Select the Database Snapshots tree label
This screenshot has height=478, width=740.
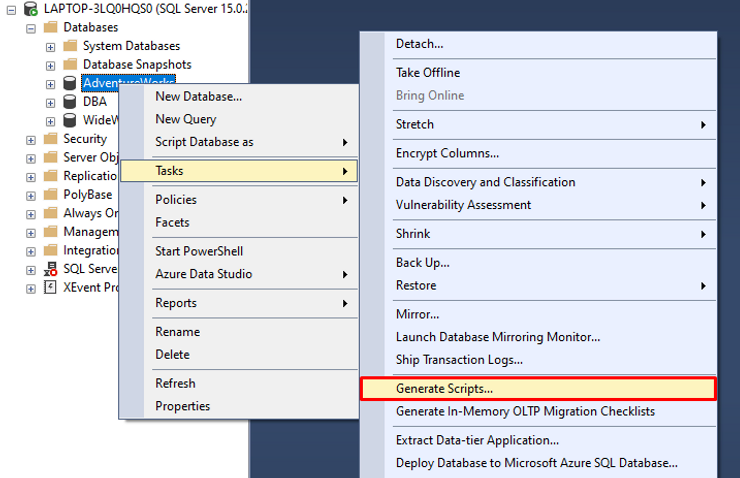(x=137, y=64)
